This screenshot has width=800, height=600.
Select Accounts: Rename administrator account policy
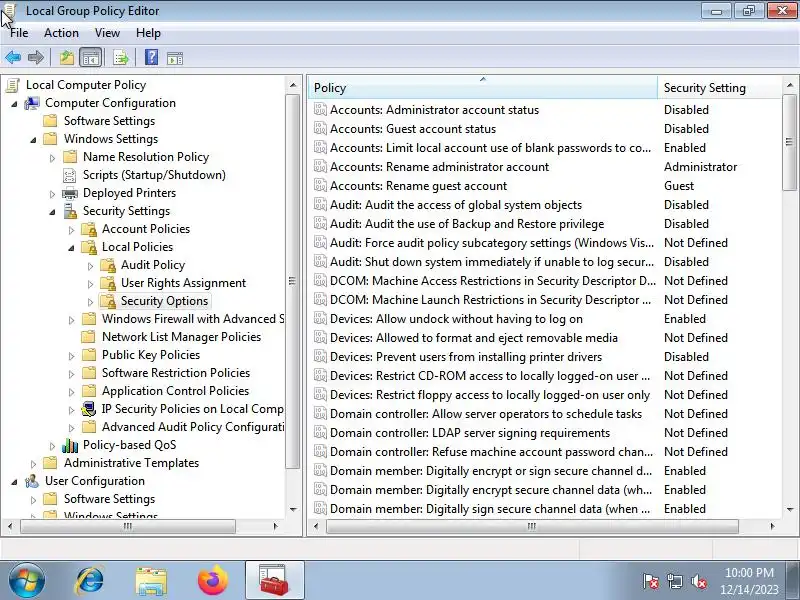(x=439, y=167)
